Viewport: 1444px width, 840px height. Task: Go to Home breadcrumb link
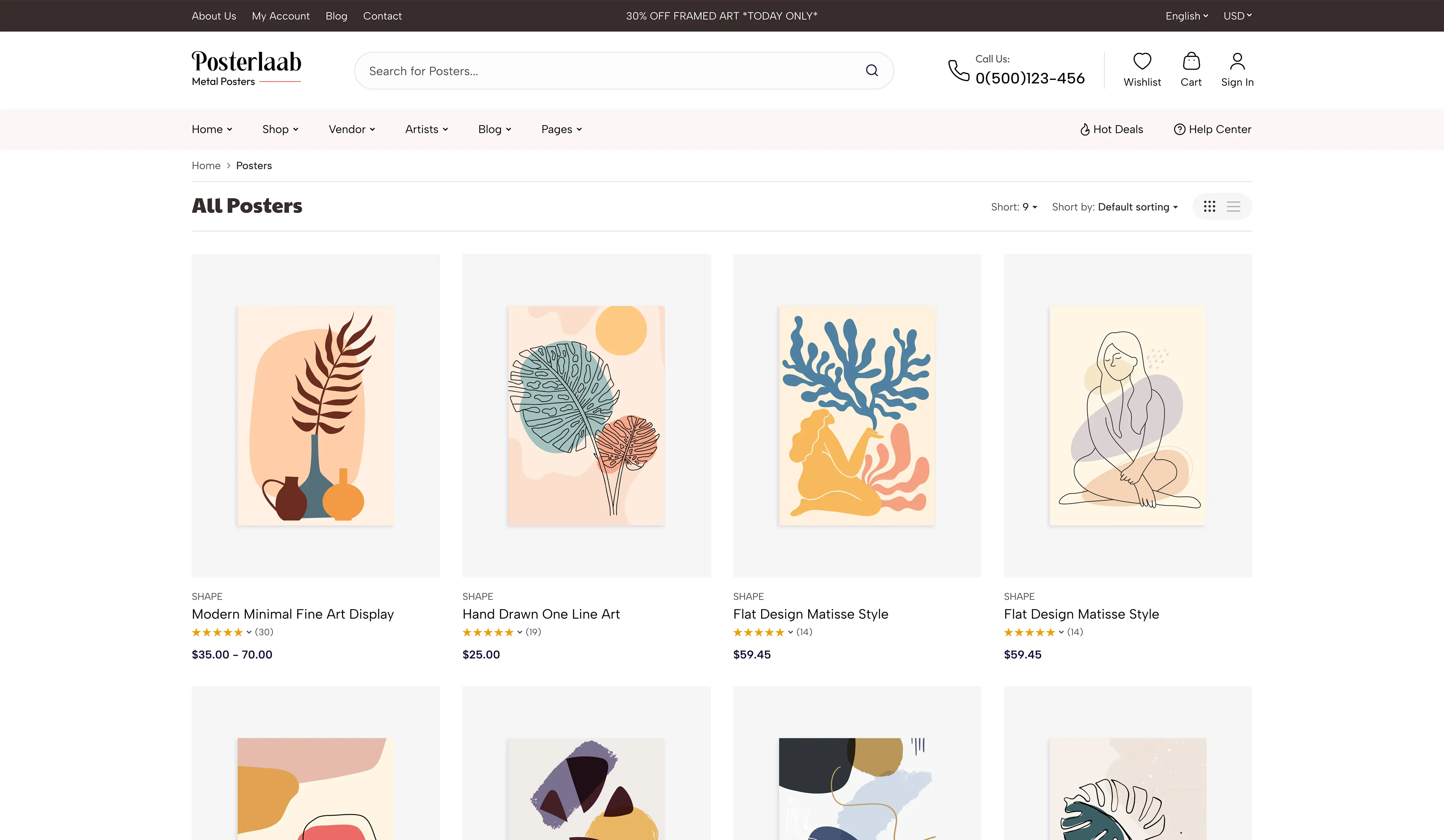coord(206,165)
